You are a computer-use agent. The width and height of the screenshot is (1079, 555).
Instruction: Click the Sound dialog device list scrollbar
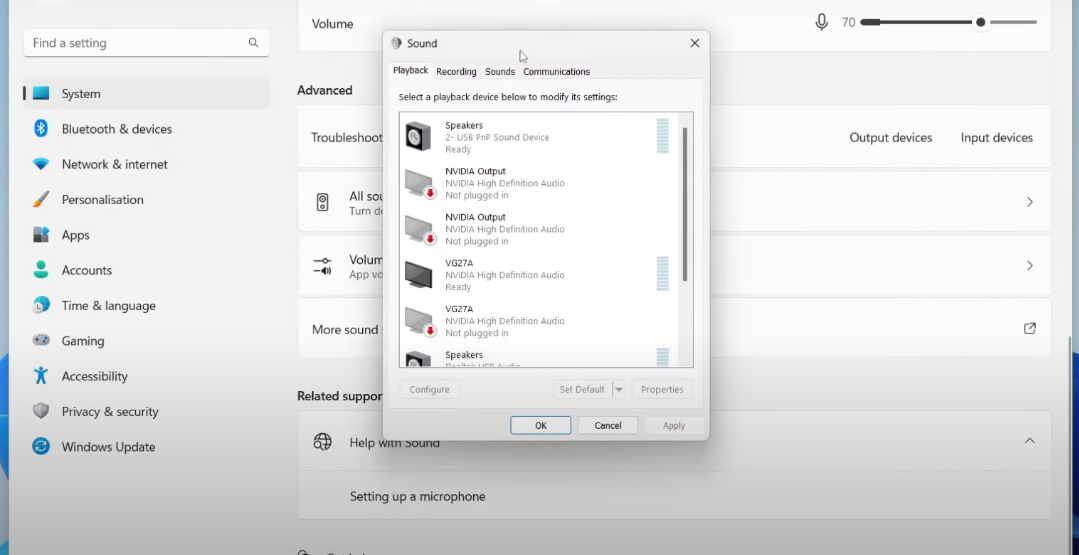(x=685, y=204)
